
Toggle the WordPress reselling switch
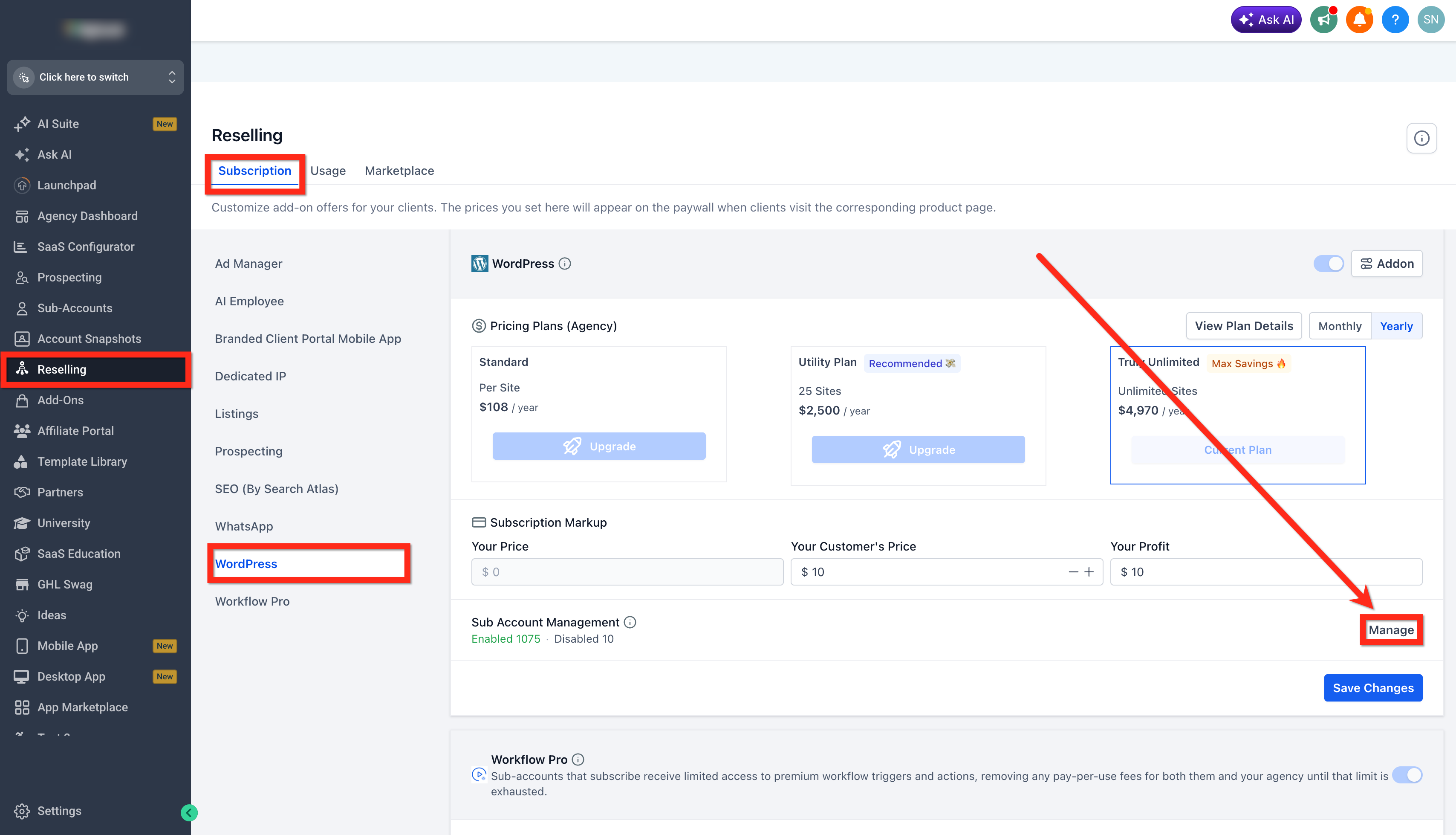[x=1328, y=264]
